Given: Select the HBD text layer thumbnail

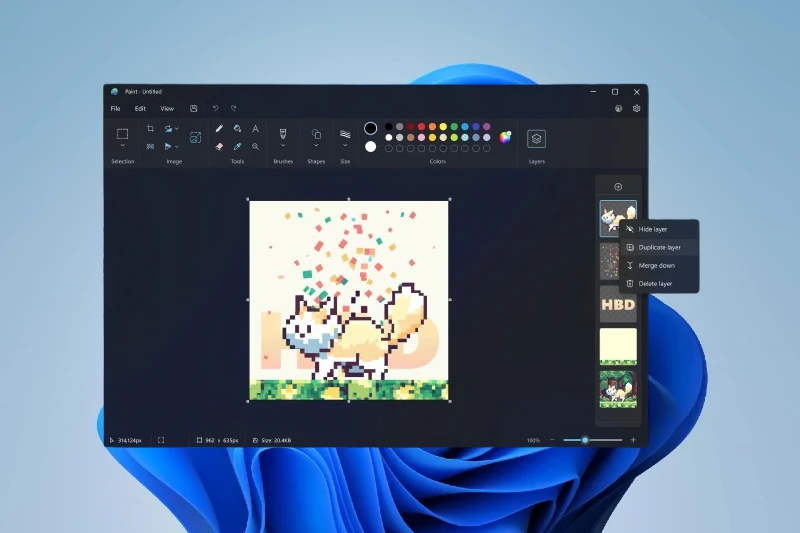Looking at the screenshot, I should 618,304.
